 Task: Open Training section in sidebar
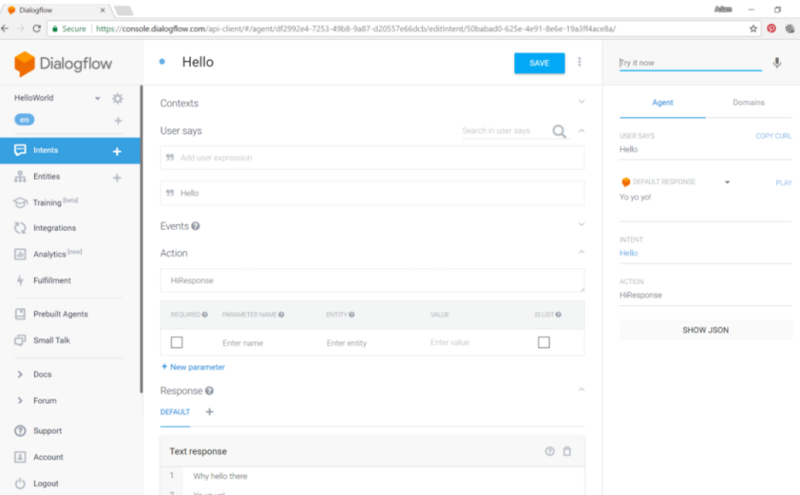click(x=47, y=202)
